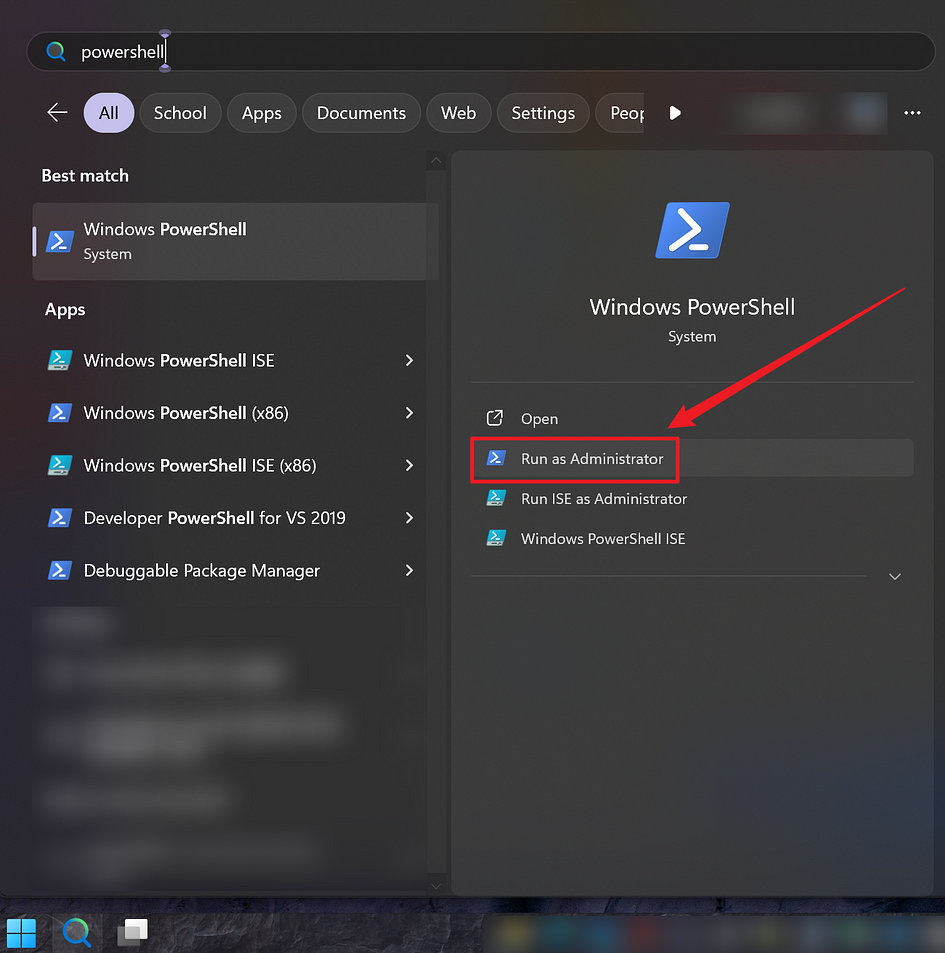Click the Run ISE as Administrator icon
Viewport: 945px width, 953px height.
(496, 498)
